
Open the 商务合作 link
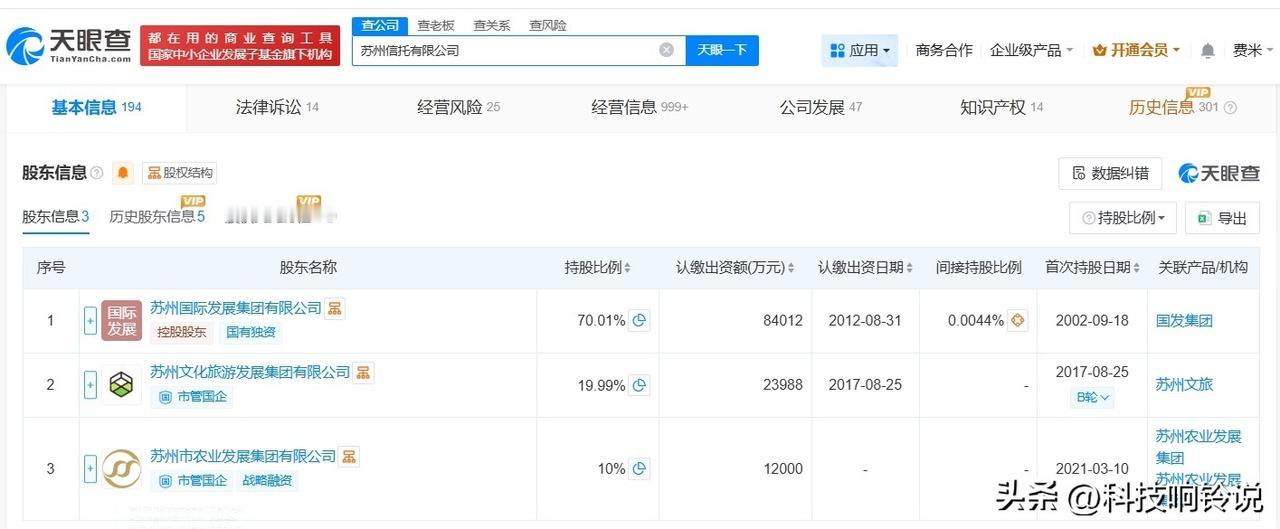coord(944,50)
